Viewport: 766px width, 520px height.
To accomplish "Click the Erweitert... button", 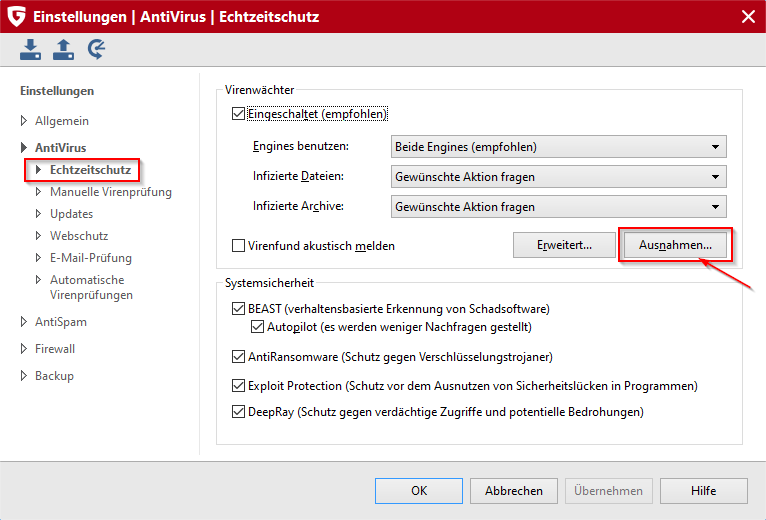I will (x=564, y=245).
